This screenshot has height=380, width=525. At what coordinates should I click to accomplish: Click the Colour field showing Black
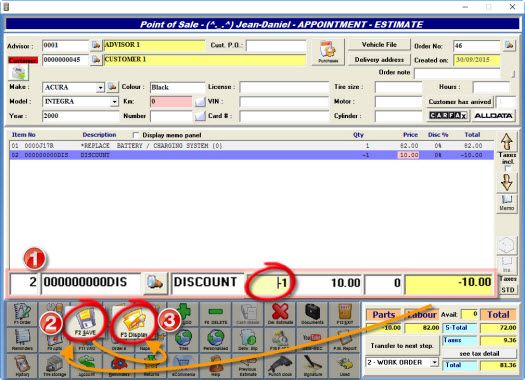click(x=177, y=87)
